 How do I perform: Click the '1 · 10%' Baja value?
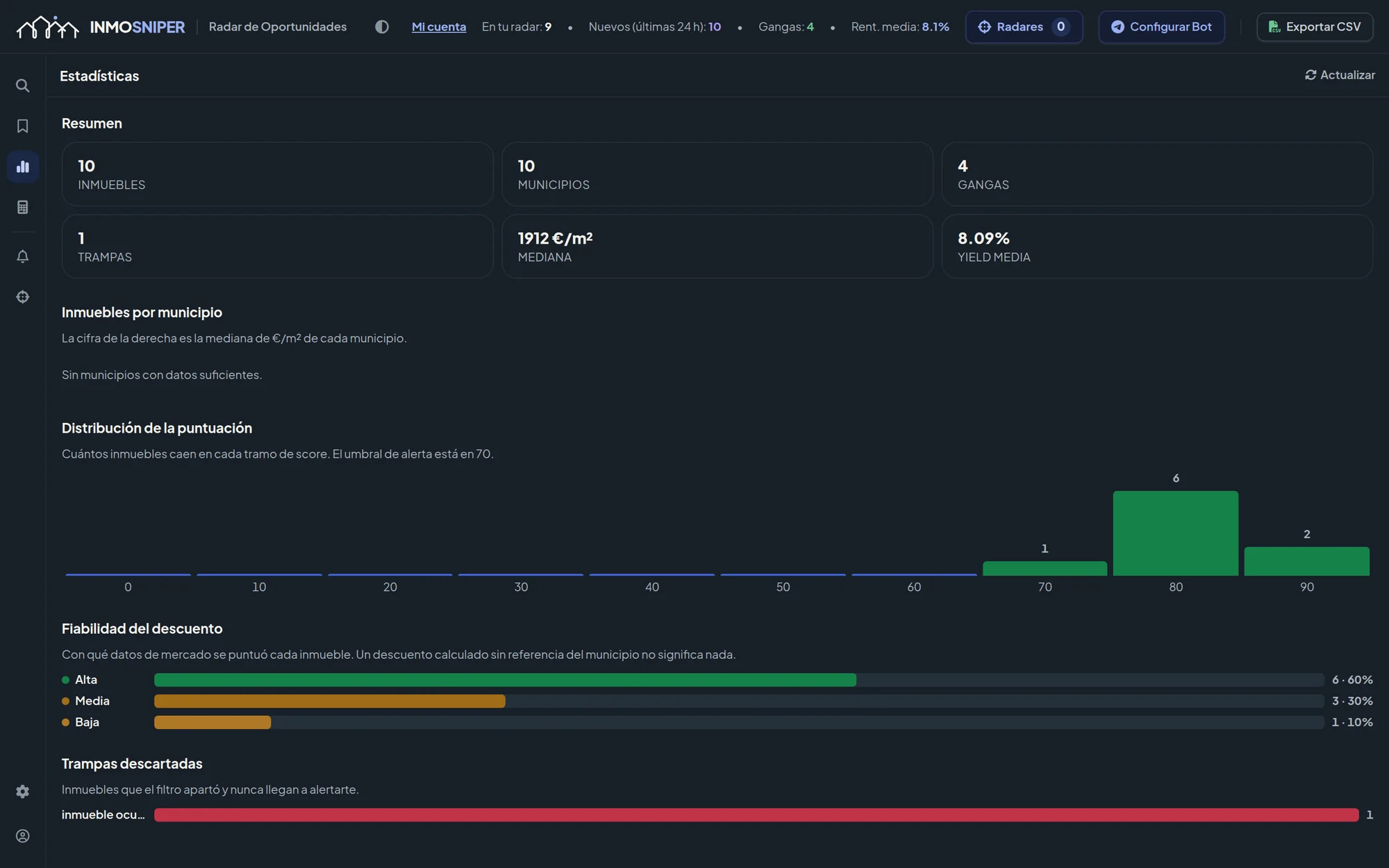point(1352,722)
